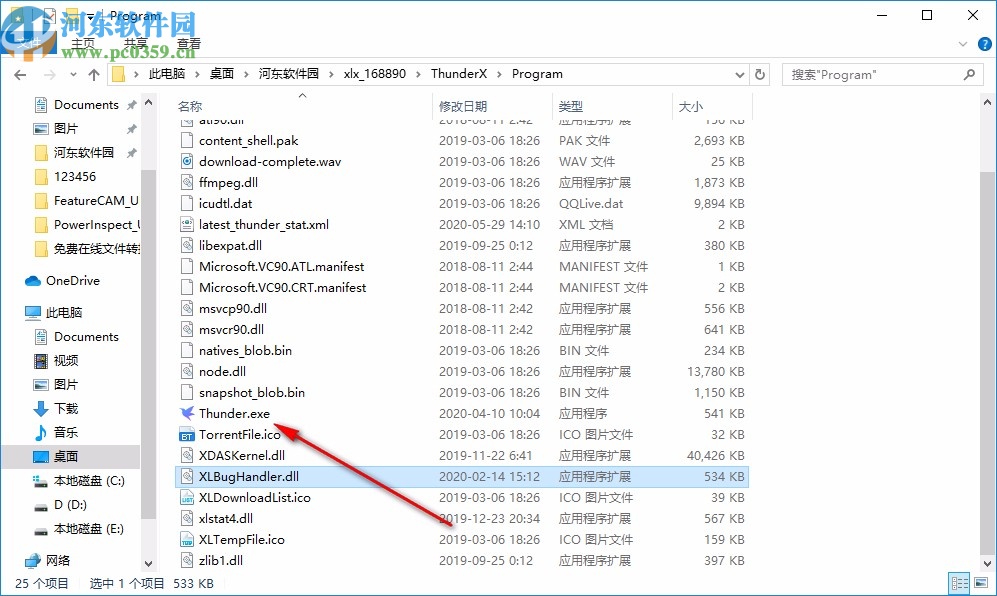
Task: Jump to ThunderX via the breadcrumb link
Action: click(460, 73)
